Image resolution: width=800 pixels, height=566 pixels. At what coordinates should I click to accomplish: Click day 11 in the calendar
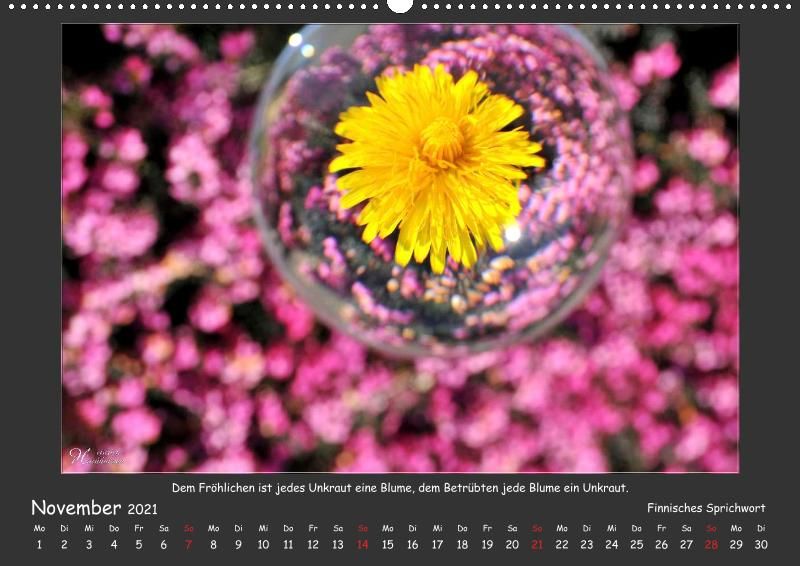click(x=288, y=545)
